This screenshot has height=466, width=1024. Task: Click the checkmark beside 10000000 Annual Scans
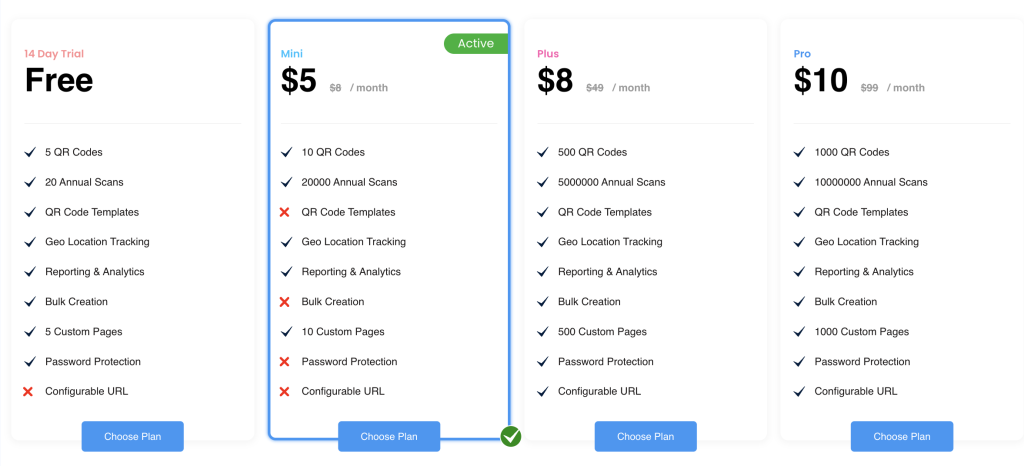click(x=799, y=182)
